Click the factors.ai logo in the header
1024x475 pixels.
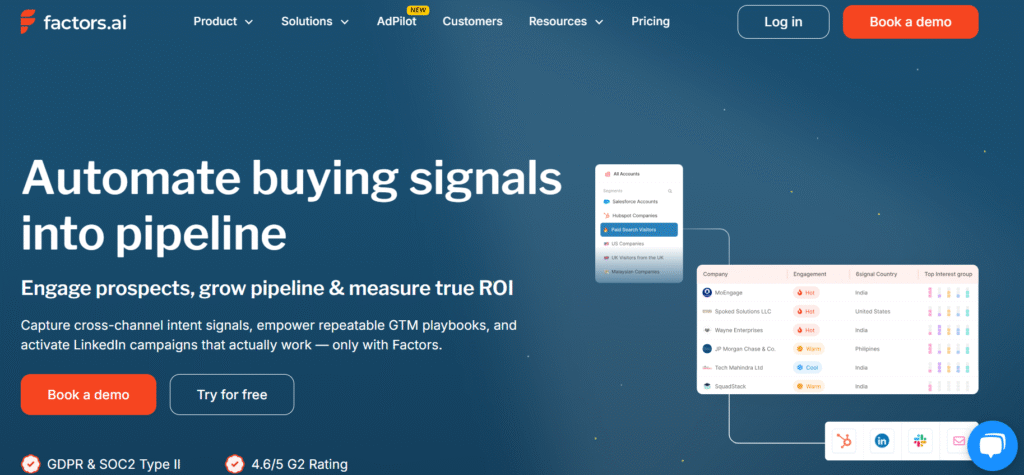tap(72, 22)
